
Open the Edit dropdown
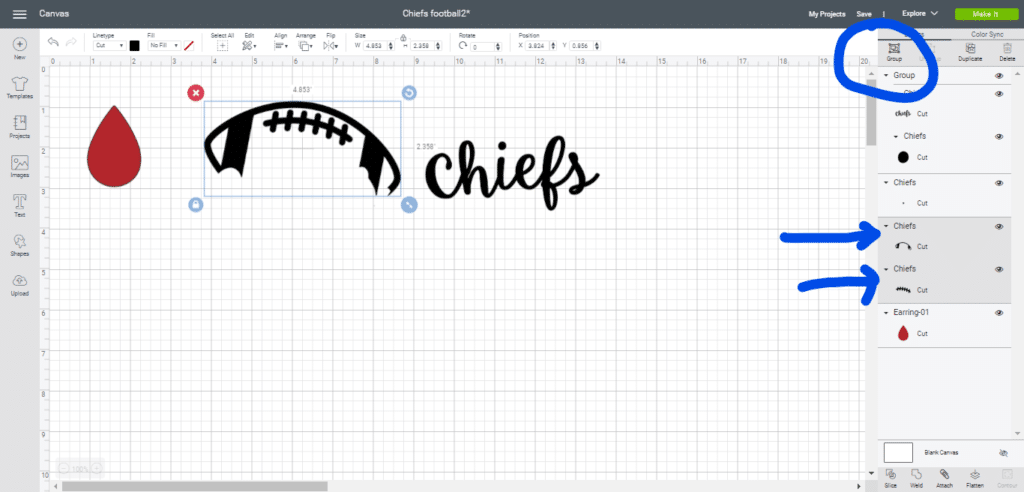249,46
